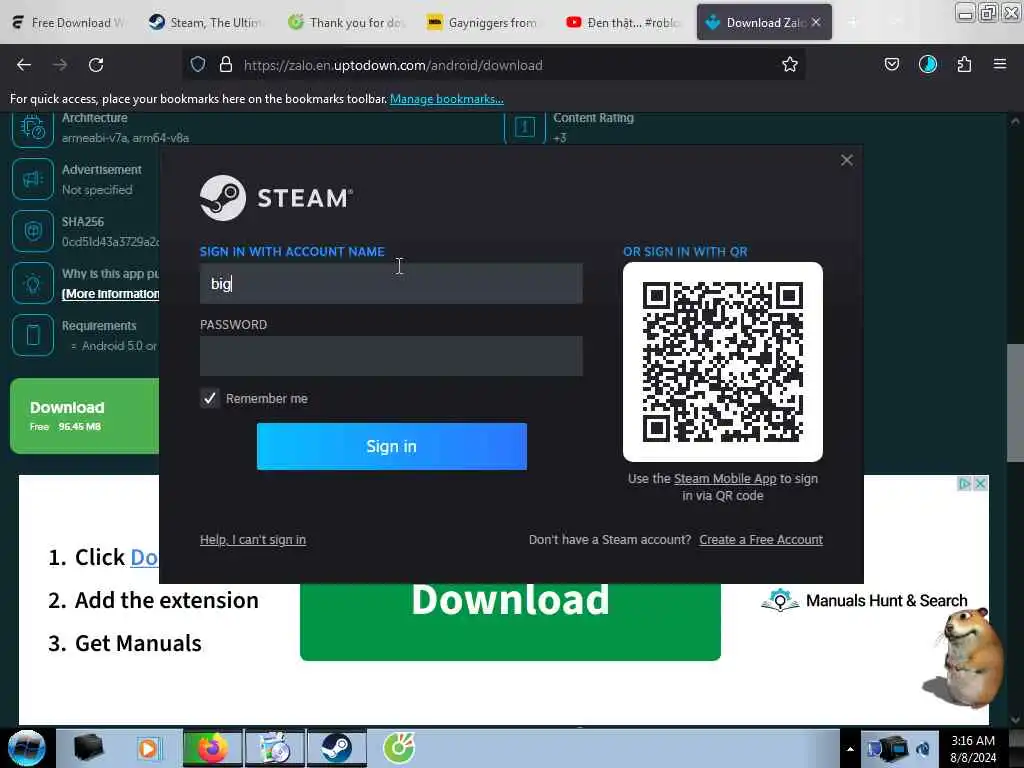Open Firefox from the taskbar

pos(213,748)
